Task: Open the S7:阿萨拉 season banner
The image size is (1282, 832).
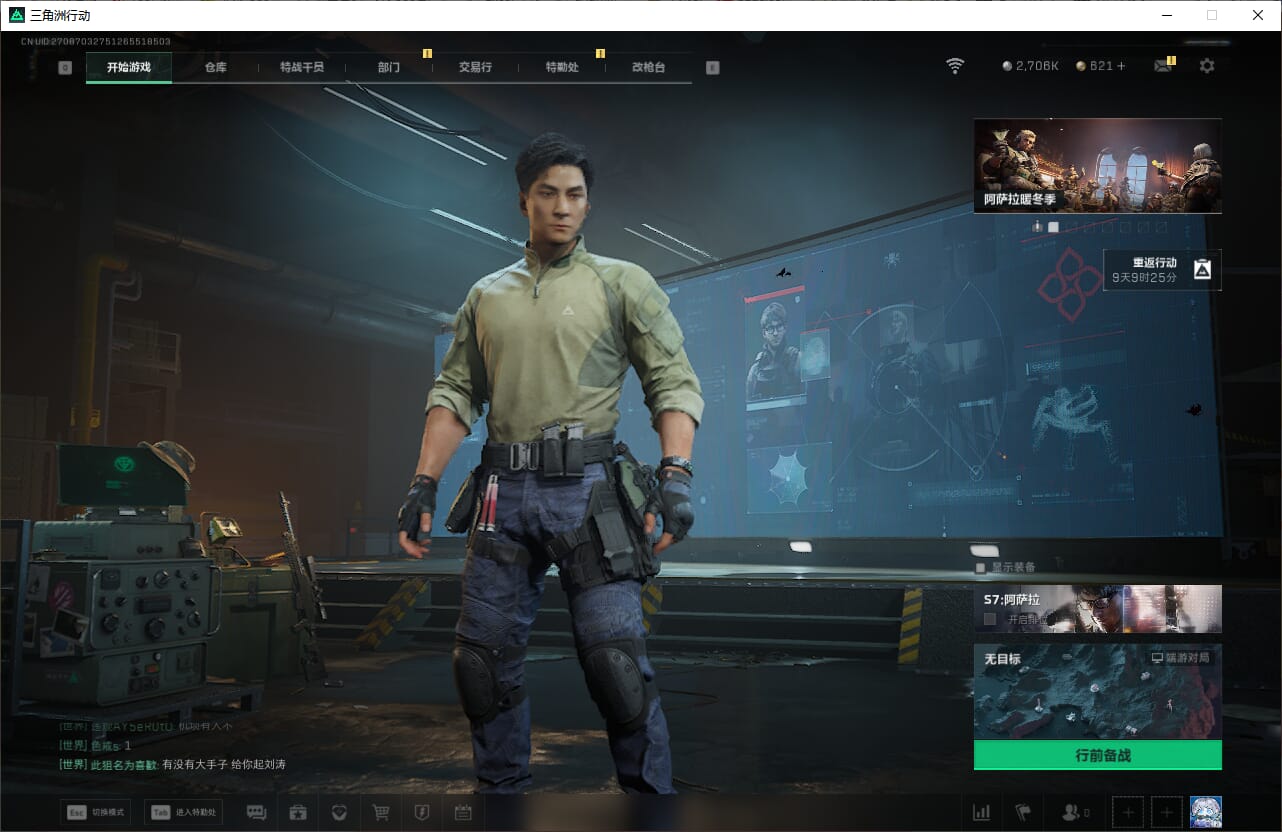Action: pos(1098,609)
